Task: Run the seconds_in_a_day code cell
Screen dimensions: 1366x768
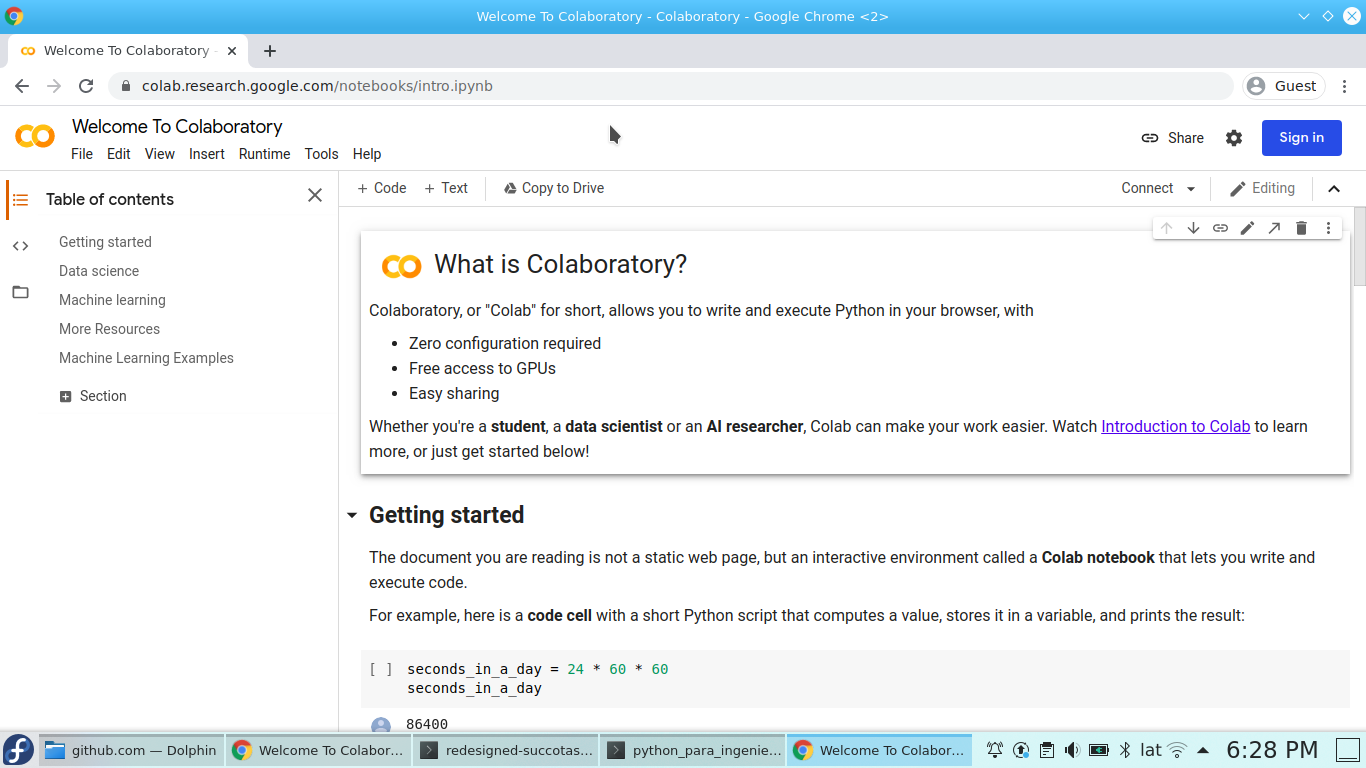Action: tap(381, 669)
